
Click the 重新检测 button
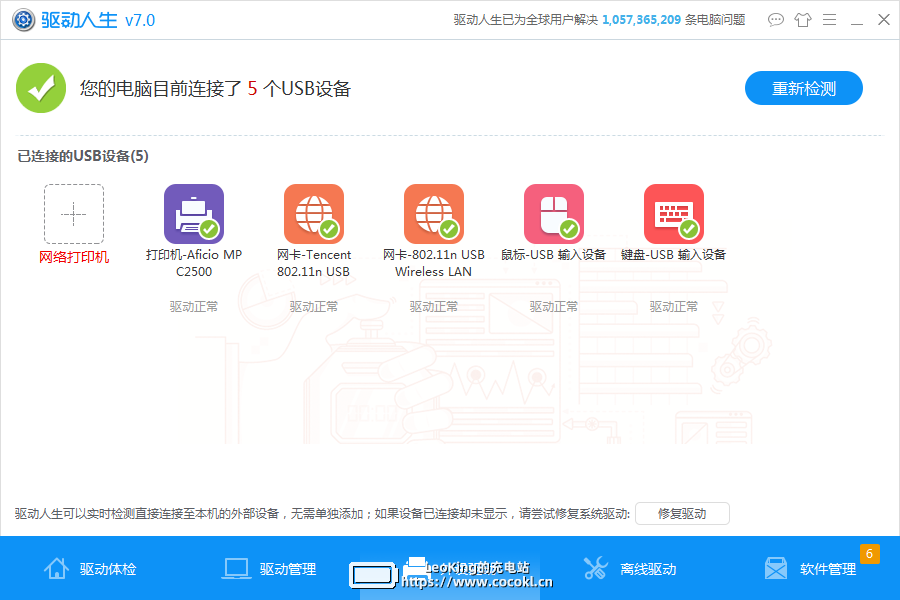(804, 88)
